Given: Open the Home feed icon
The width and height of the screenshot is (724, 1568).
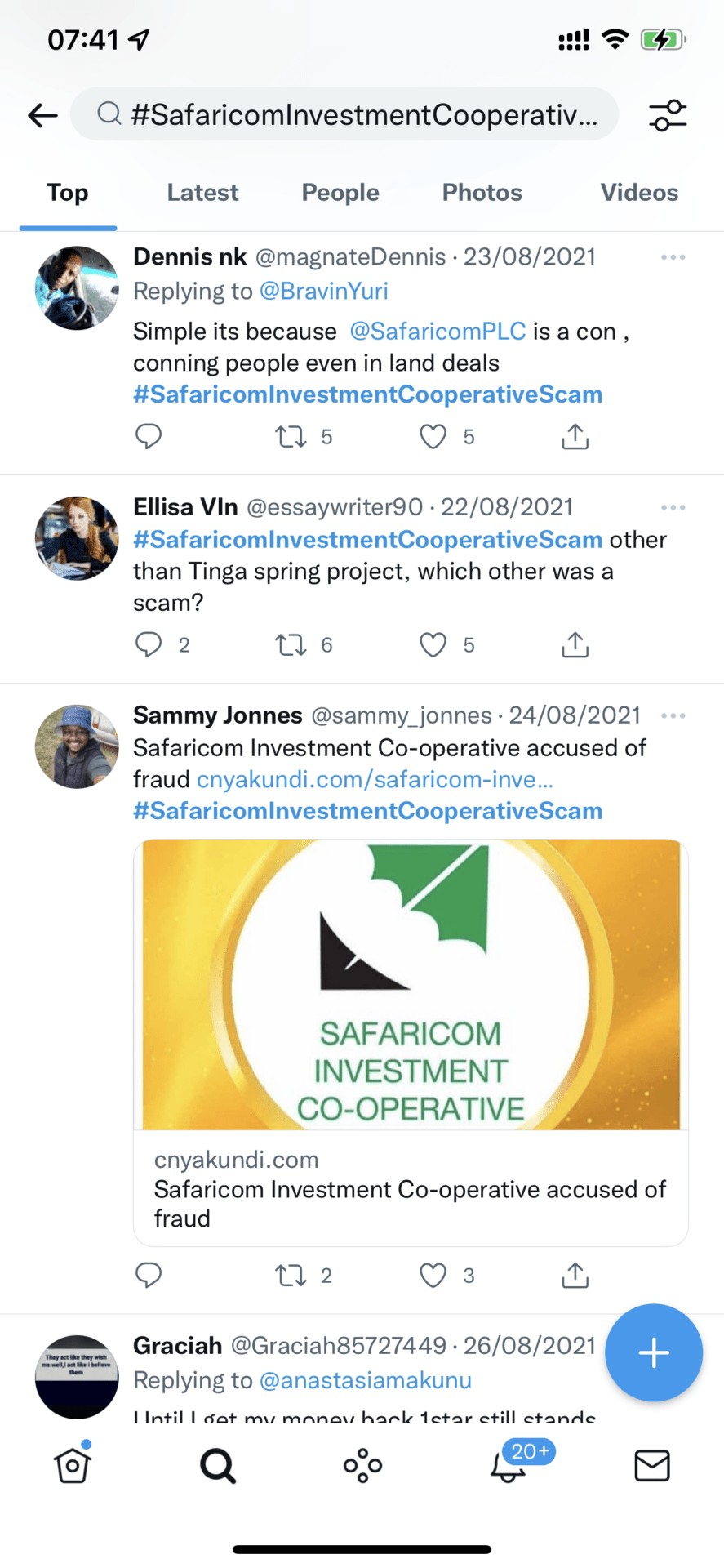Looking at the screenshot, I should 73,1465.
